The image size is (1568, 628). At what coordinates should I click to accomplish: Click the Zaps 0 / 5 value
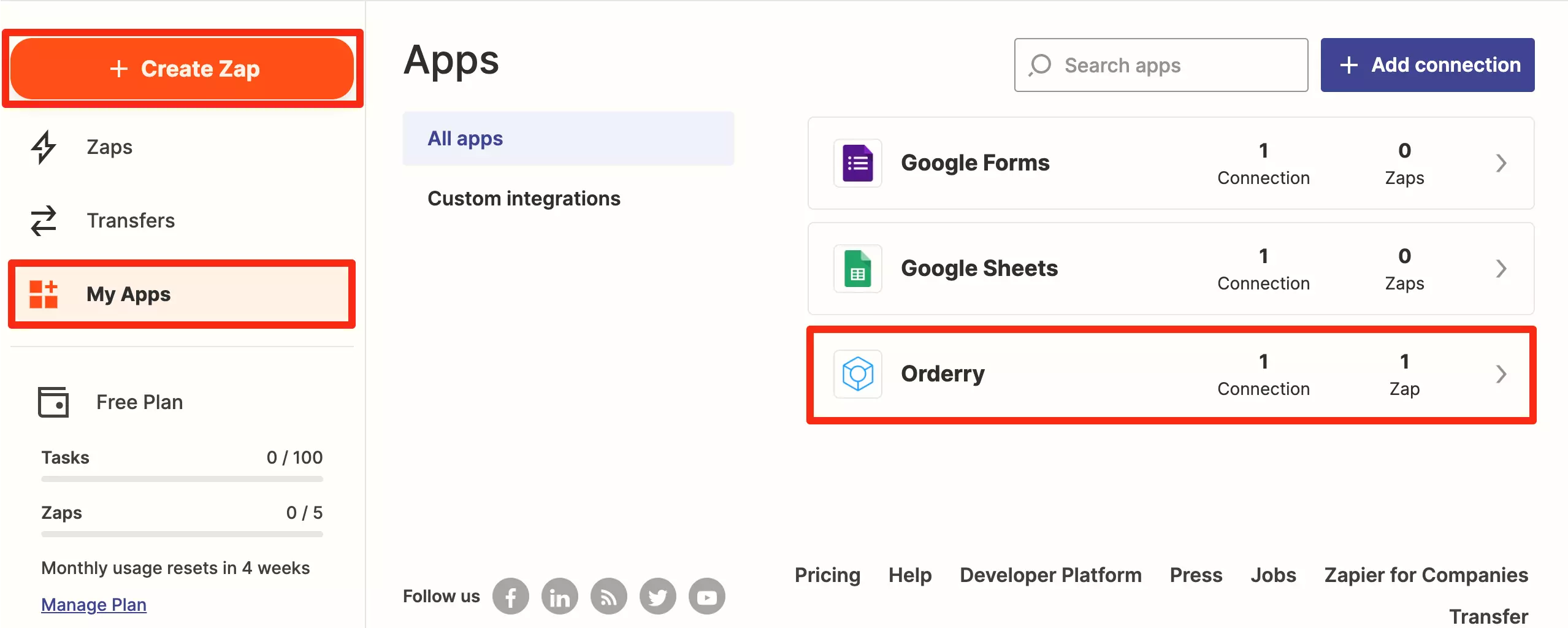click(x=304, y=513)
